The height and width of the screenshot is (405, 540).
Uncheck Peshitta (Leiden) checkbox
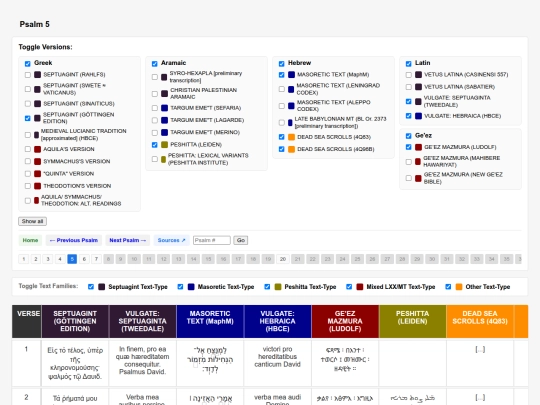[155, 145]
